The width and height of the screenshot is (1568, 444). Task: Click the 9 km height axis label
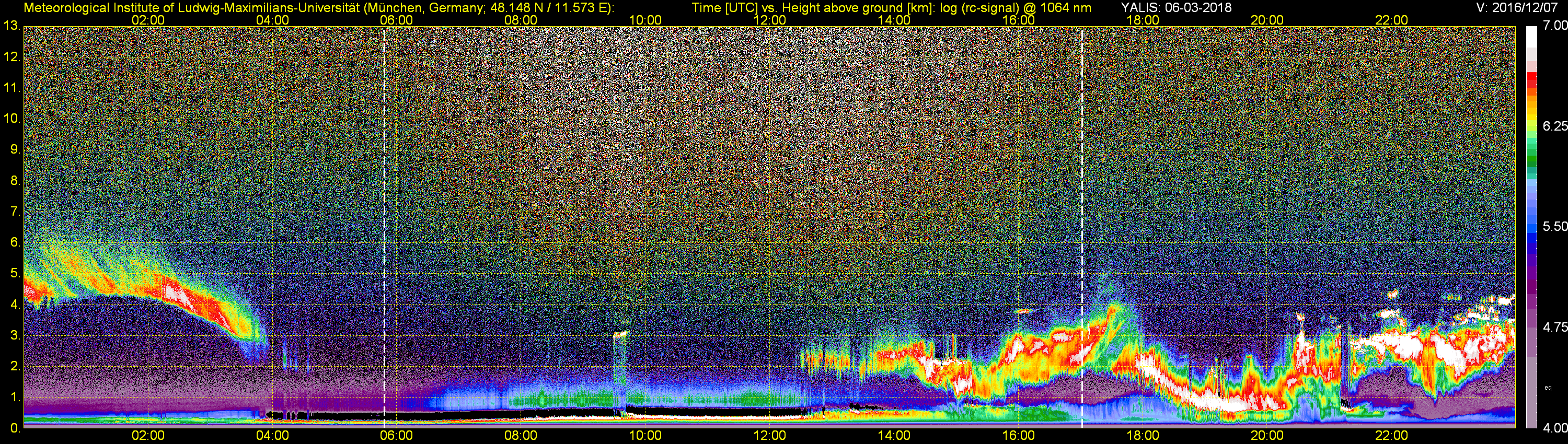(15, 149)
